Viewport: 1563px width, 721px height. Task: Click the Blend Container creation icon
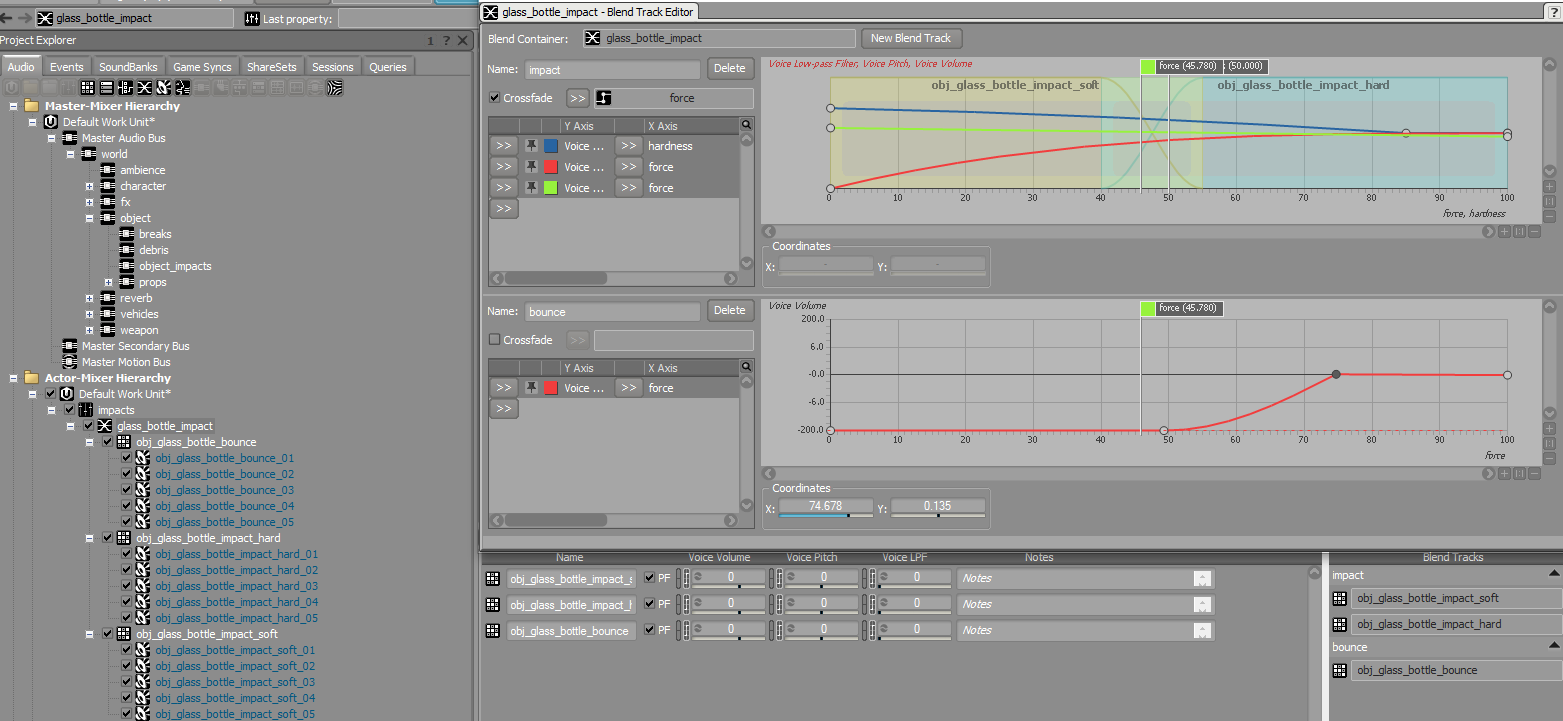(144, 88)
